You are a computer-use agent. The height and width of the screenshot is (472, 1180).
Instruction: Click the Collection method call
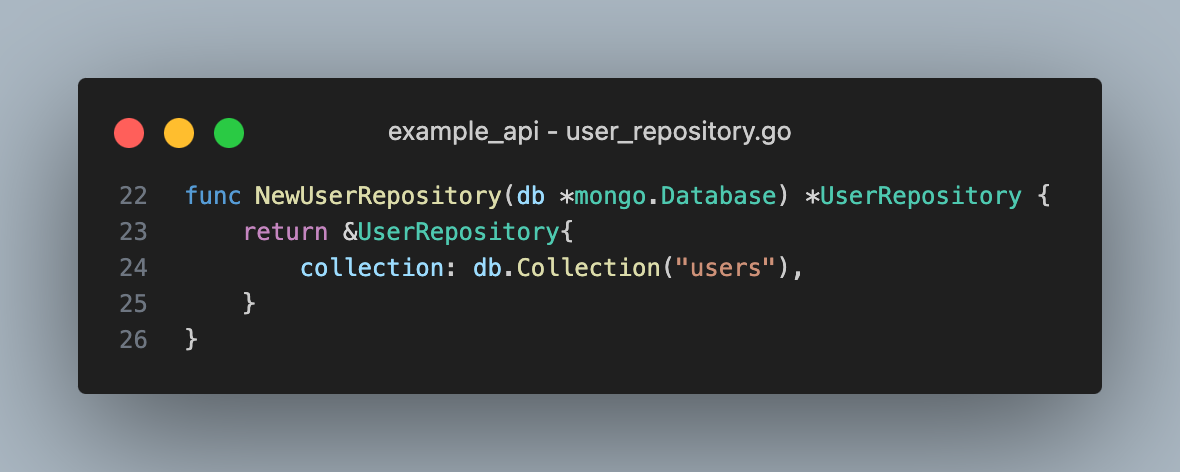(x=589, y=268)
